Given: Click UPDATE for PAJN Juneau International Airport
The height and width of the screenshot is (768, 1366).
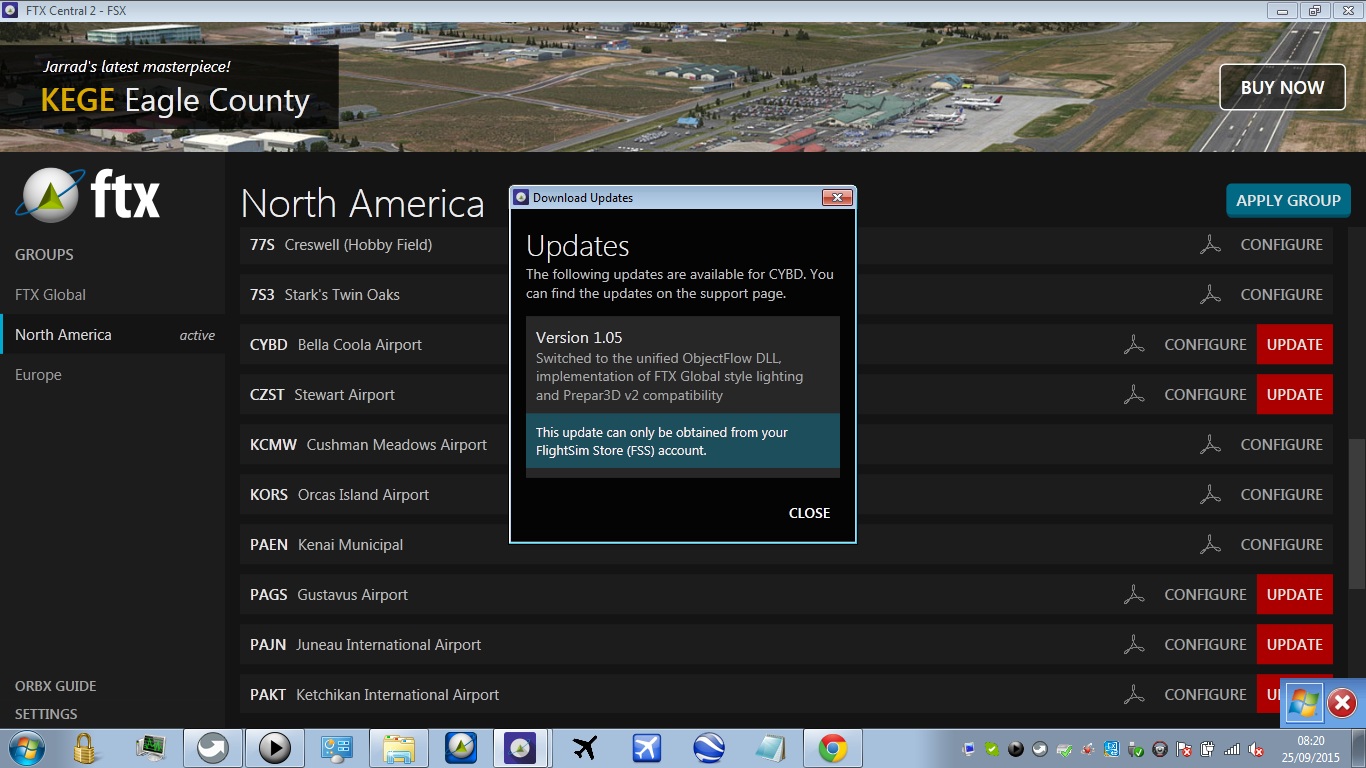Looking at the screenshot, I should pyautogui.click(x=1295, y=645).
